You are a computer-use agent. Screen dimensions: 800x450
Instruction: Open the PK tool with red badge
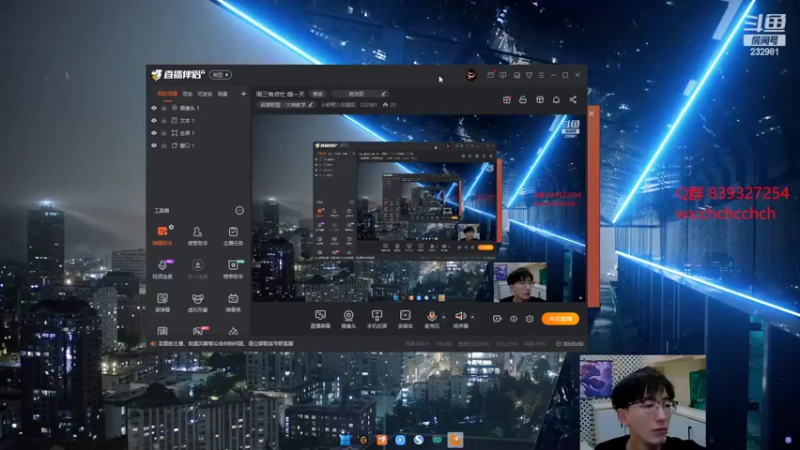pyautogui.click(x=198, y=331)
